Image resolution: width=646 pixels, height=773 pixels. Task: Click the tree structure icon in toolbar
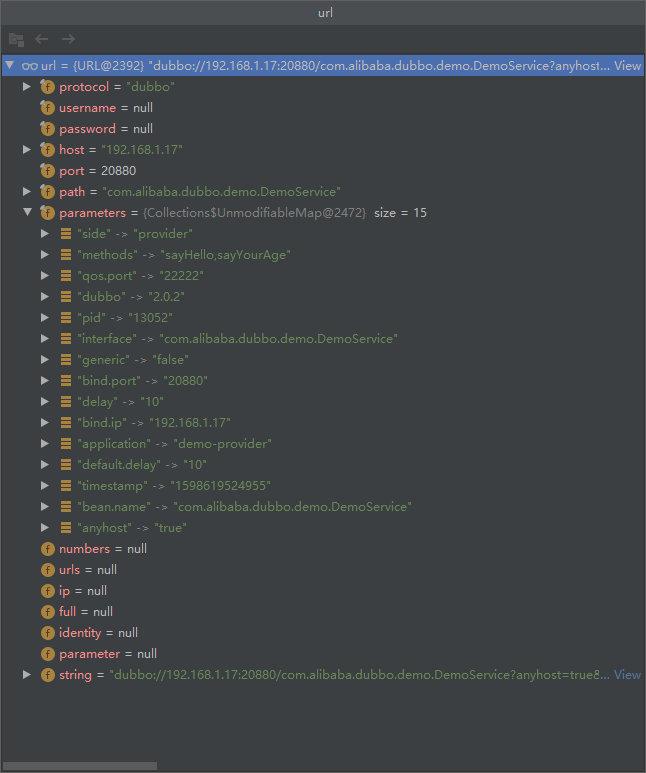click(x=16, y=39)
